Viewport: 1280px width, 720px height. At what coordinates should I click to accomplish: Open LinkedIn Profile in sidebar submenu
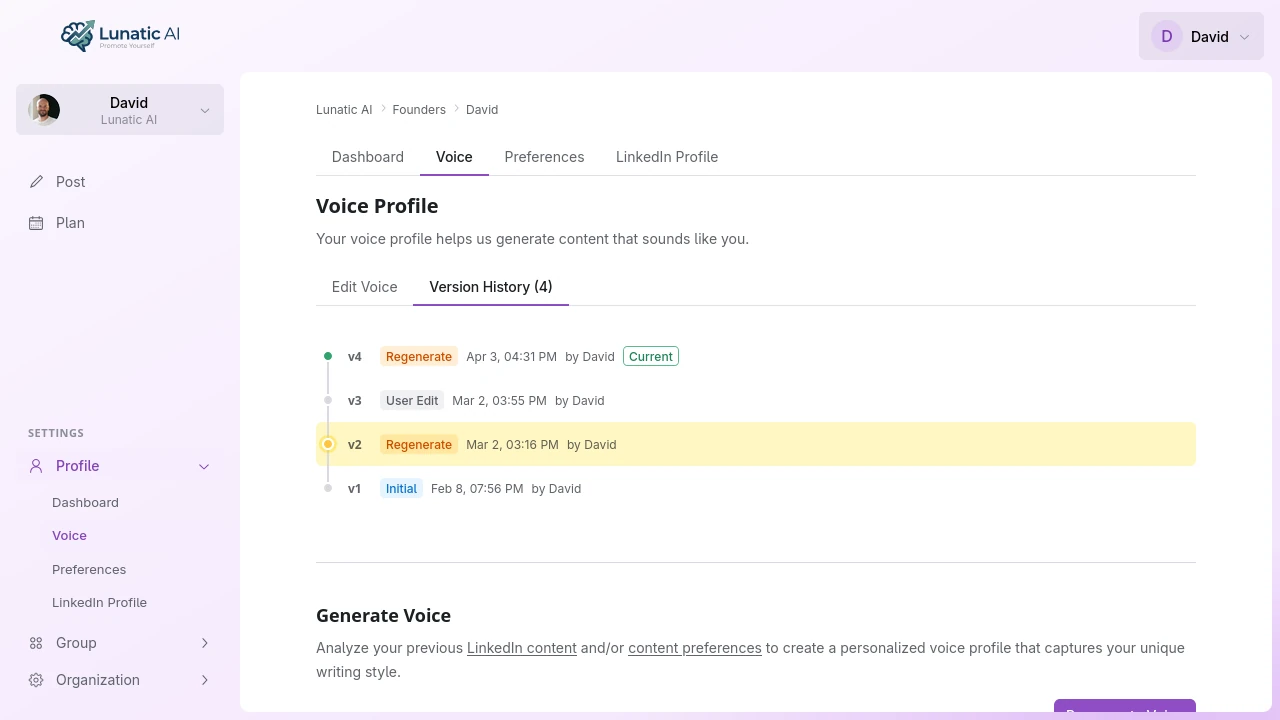(99, 602)
